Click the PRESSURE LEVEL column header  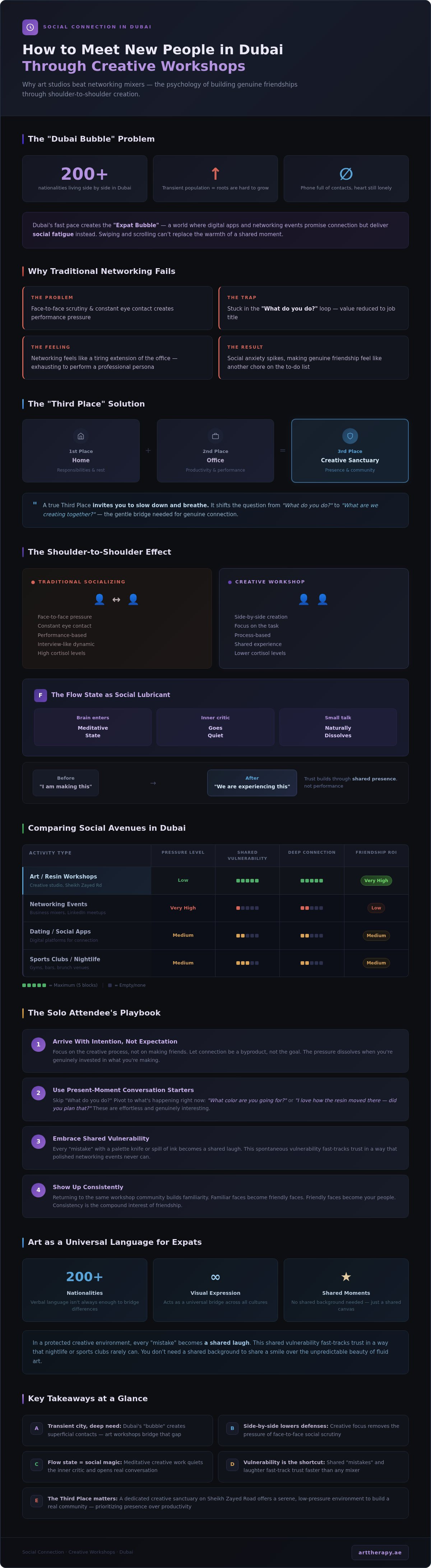[x=183, y=852]
